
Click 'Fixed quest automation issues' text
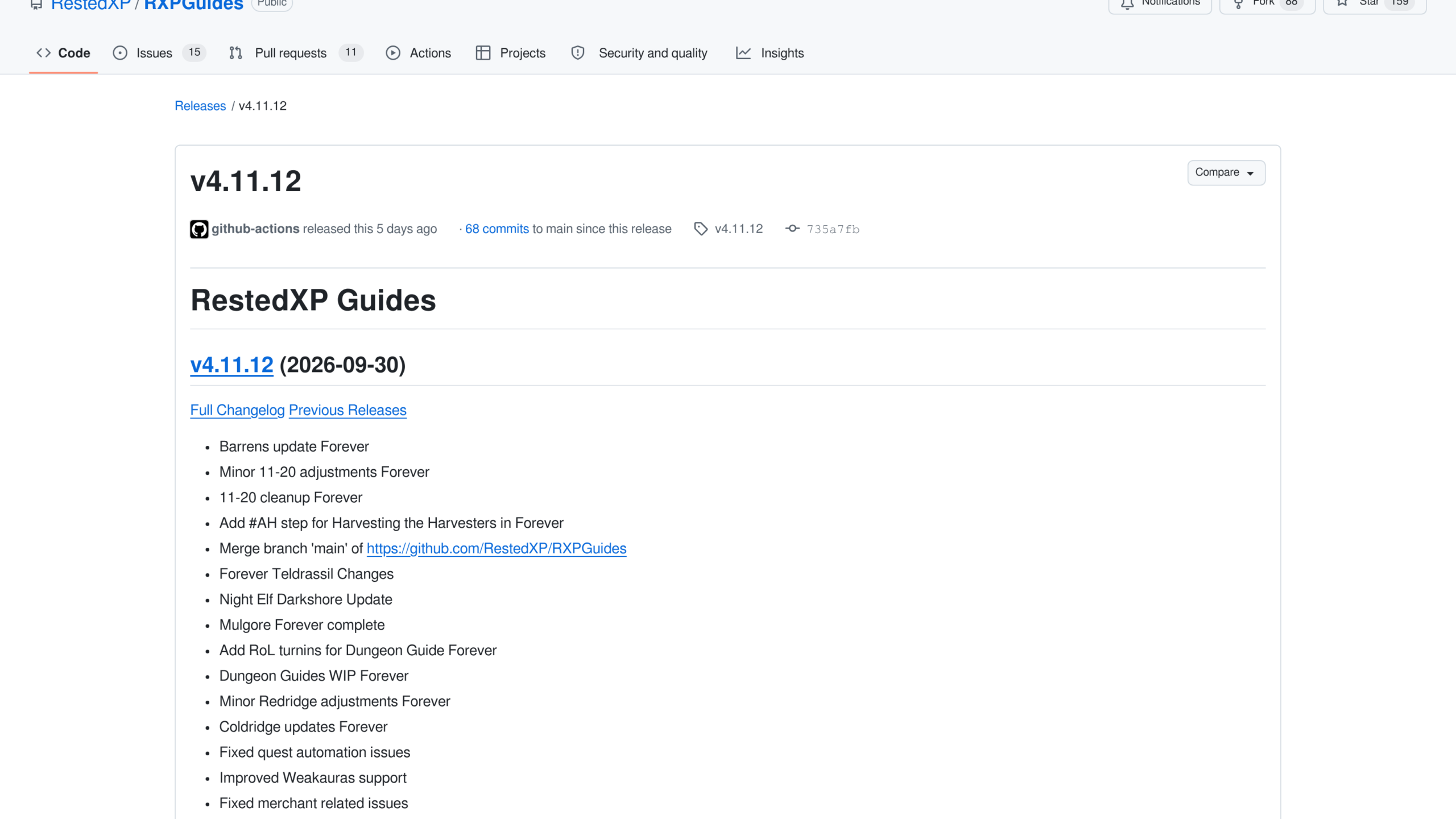(315, 752)
